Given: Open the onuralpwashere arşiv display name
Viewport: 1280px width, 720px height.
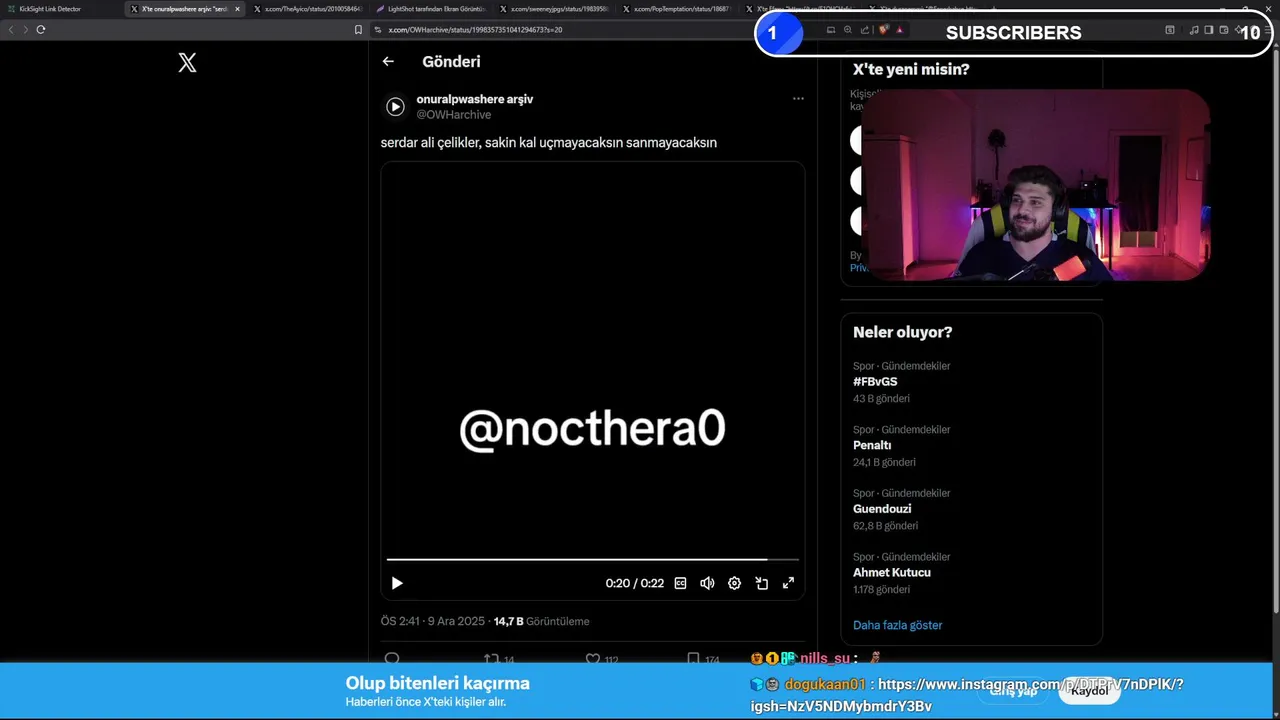Looking at the screenshot, I should [474, 99].
